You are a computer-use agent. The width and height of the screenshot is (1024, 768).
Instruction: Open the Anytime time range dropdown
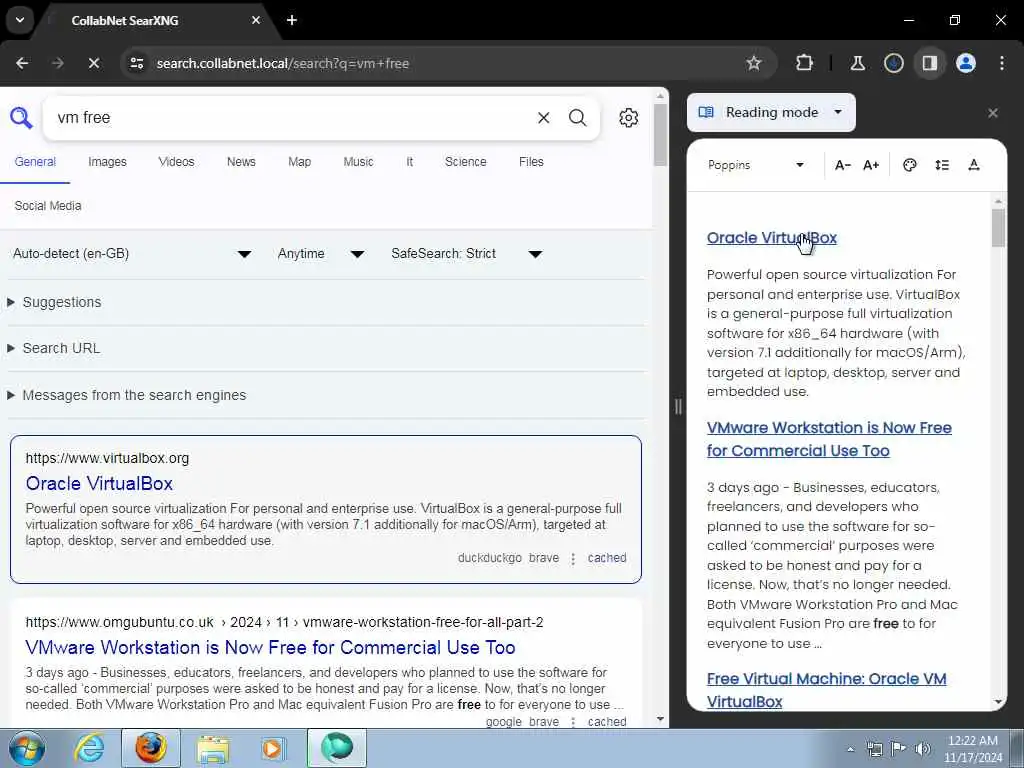(320, 253)
